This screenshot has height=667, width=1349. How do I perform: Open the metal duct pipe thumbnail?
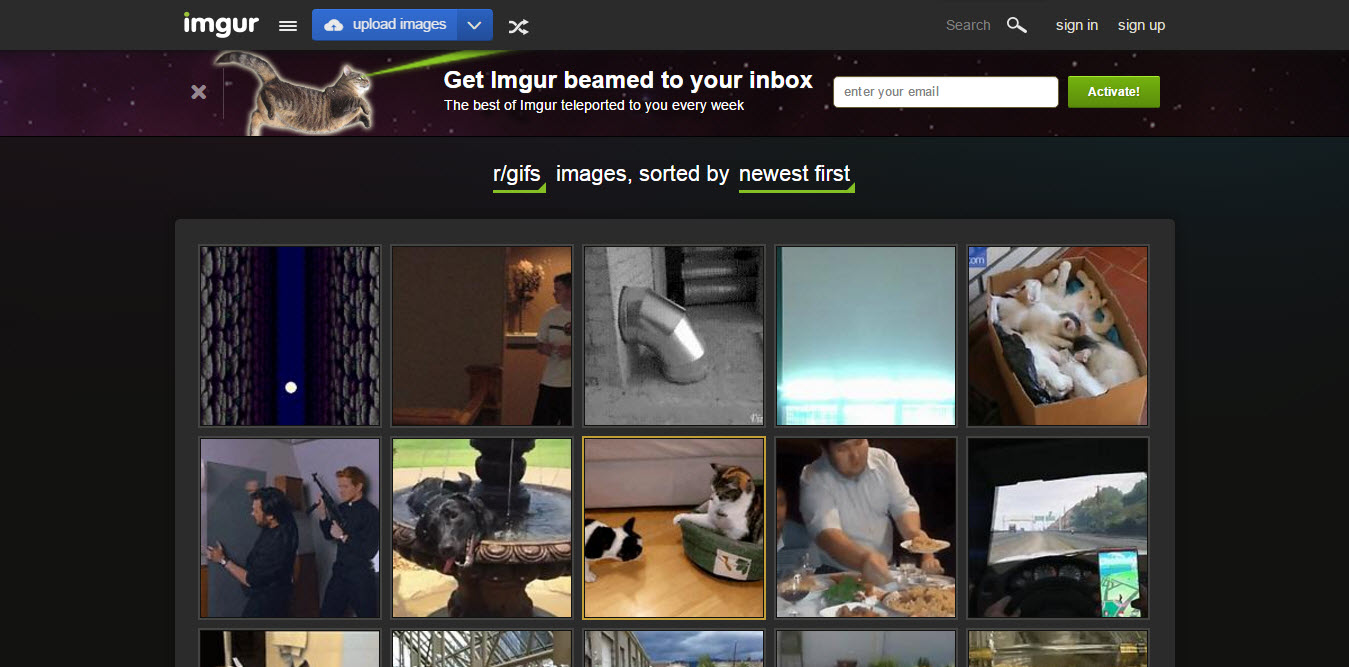674,336
